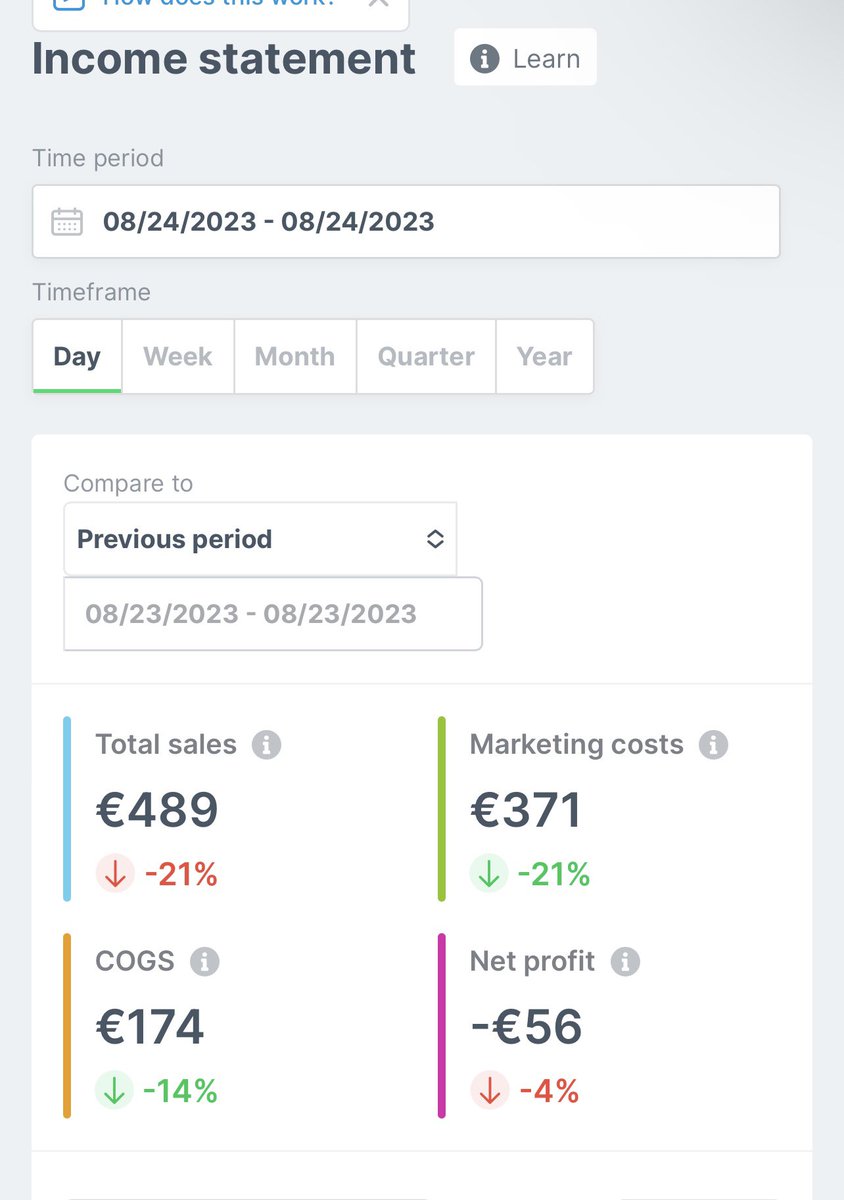Click red down arrow under Net profit
Viewport: 844px width, 1200px height.
[489, 1090]
